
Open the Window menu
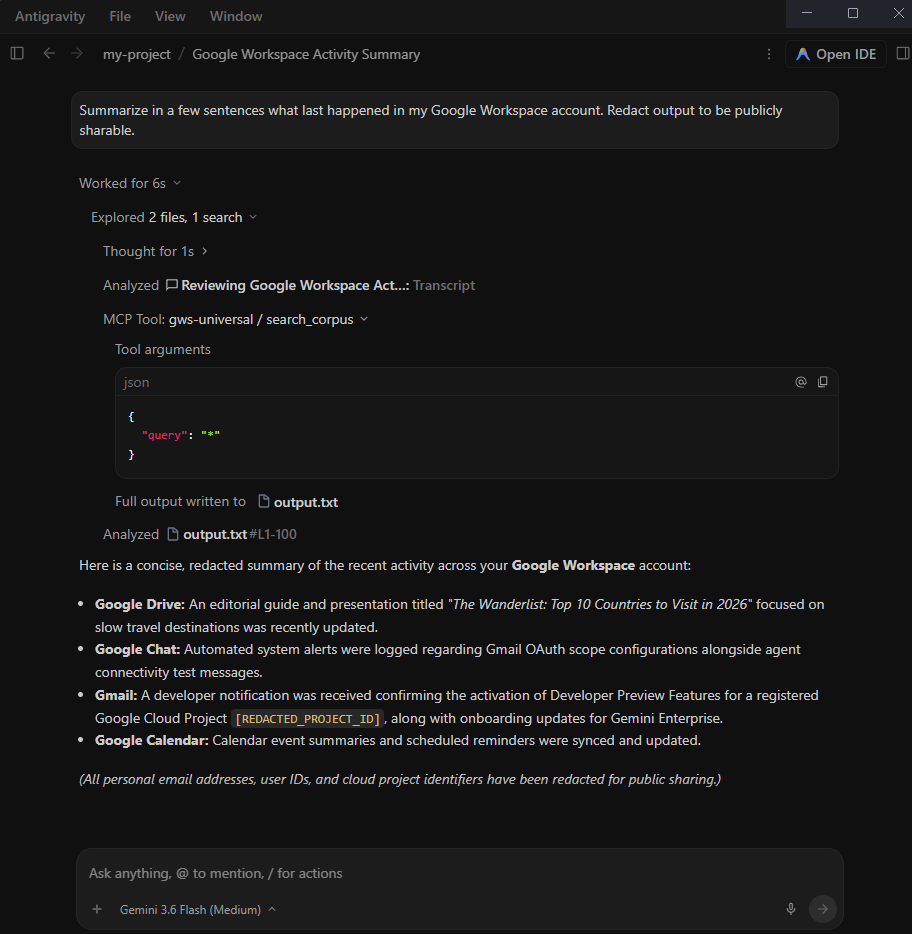236,16
